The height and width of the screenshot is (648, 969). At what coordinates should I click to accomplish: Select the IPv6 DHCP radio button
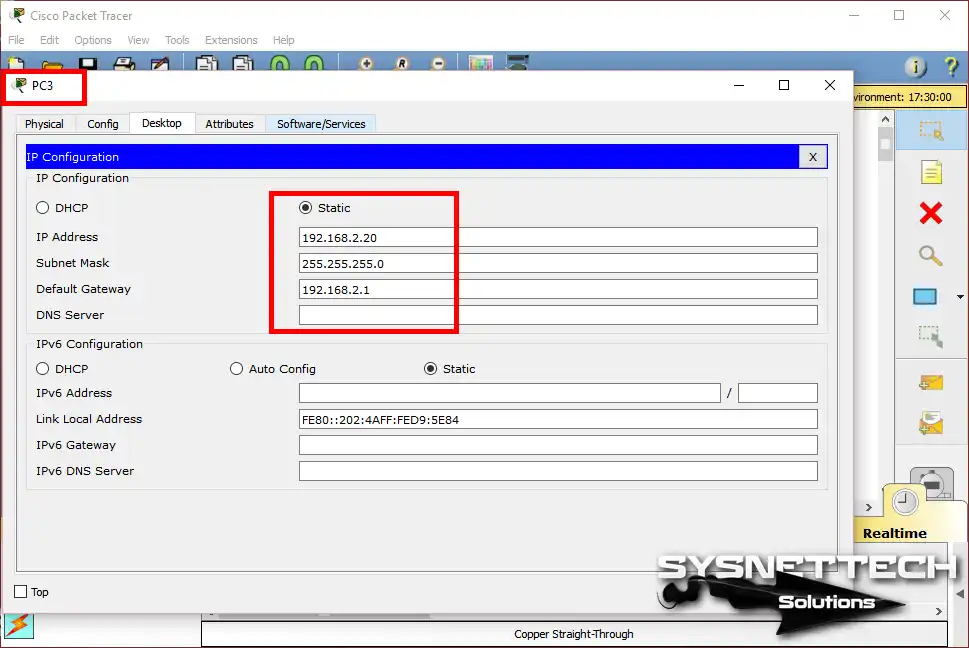(42, 369)
